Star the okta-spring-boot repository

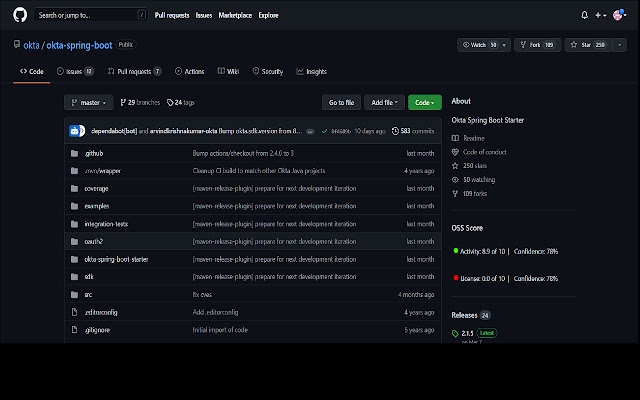(588, 45)
